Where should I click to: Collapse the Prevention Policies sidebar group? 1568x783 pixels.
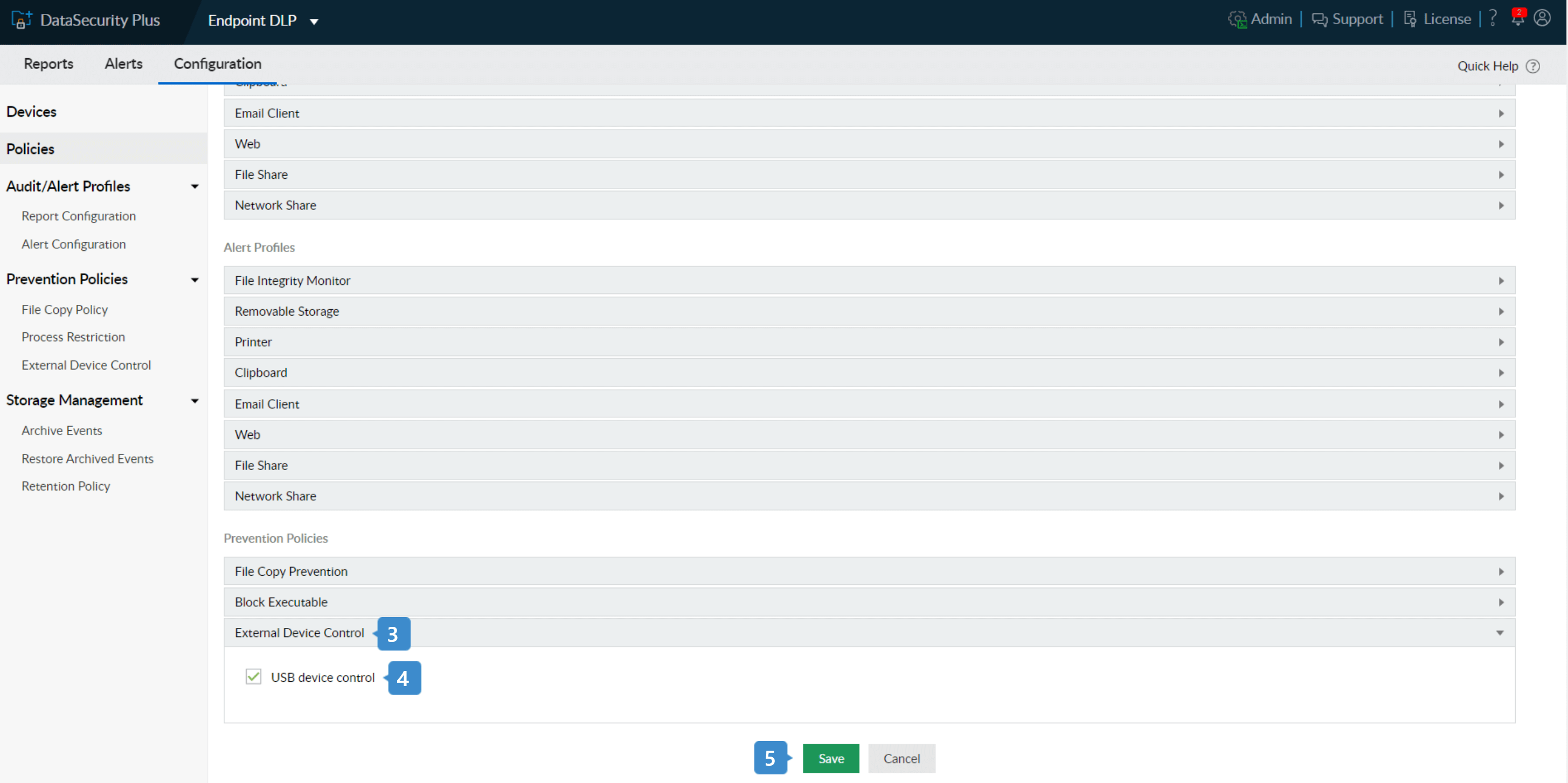coord(195,279)
